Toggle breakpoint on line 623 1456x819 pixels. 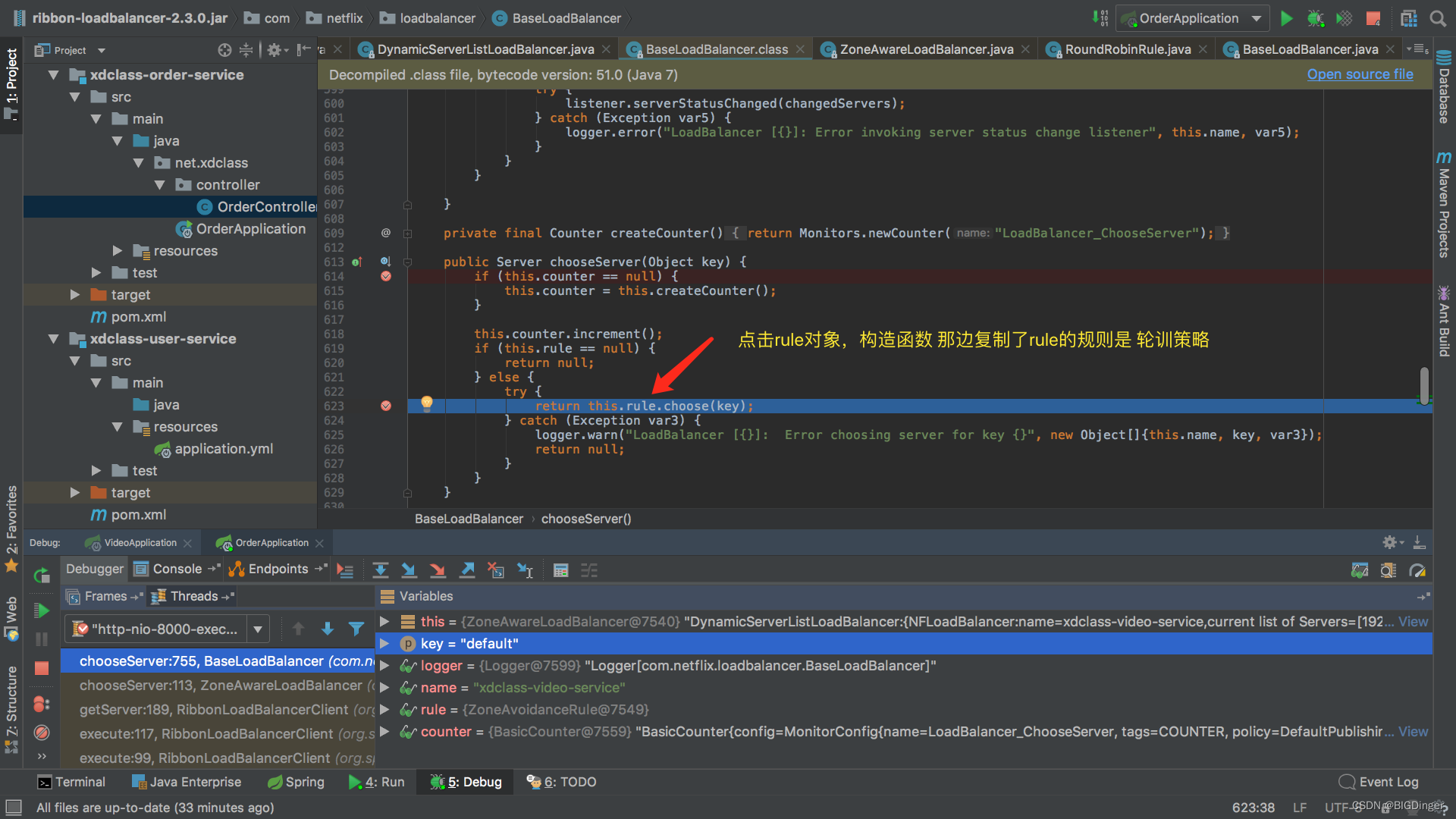(x=386, y=406)
